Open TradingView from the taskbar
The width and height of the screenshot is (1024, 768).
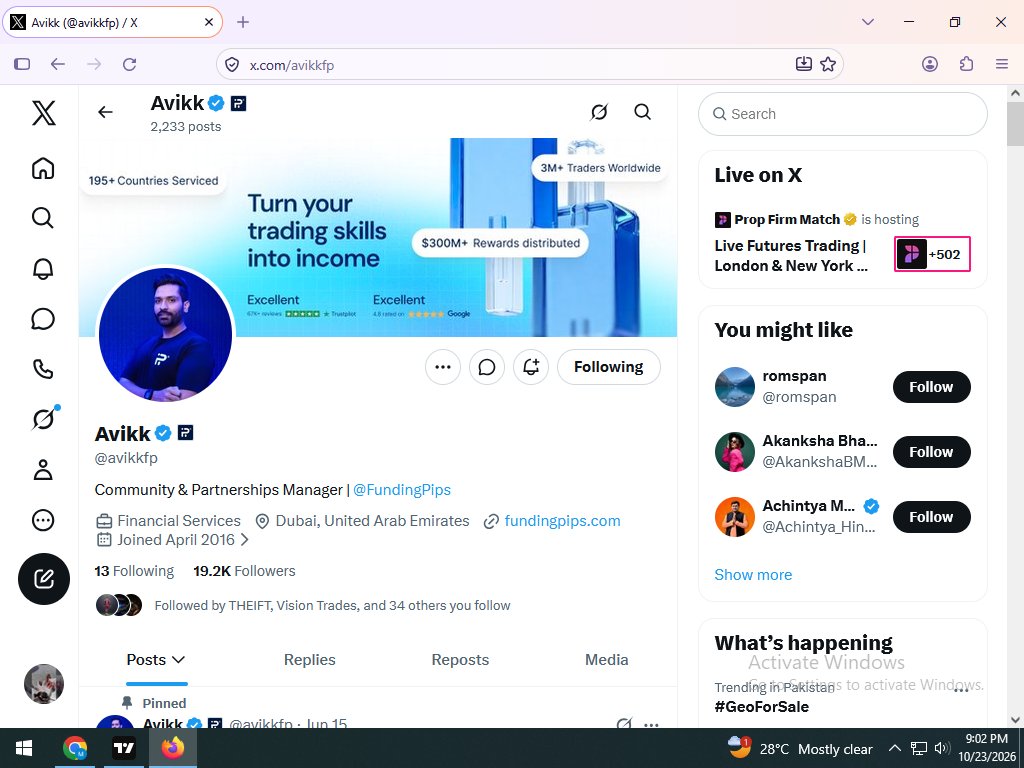tap(124, 748)
